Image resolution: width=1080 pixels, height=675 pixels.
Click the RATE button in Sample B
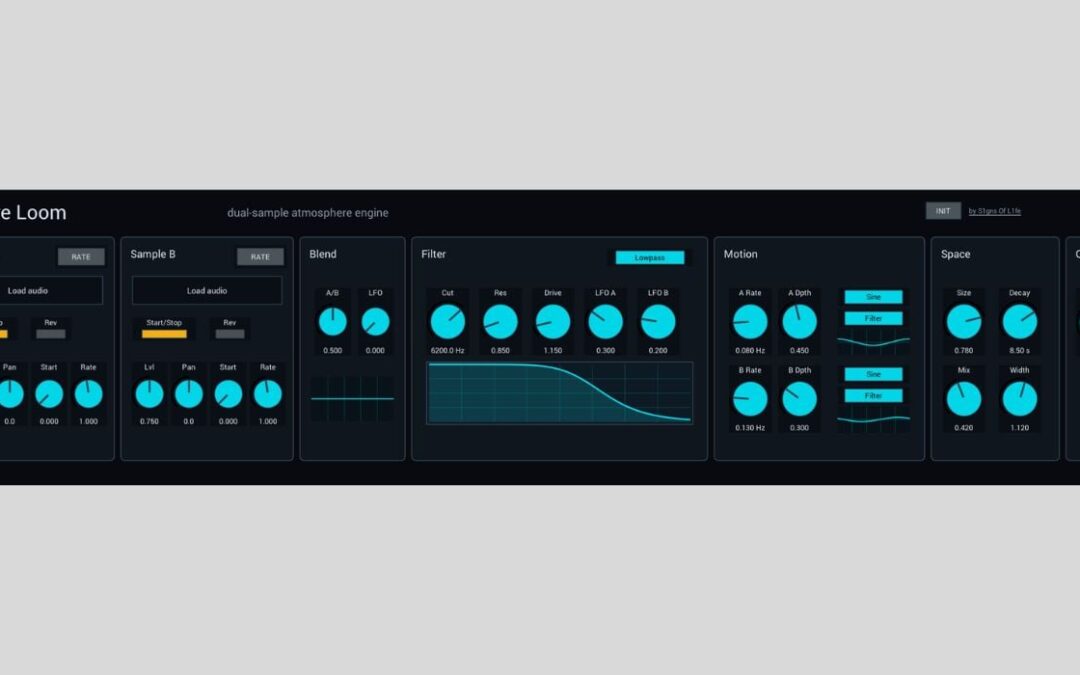[260, 257]
